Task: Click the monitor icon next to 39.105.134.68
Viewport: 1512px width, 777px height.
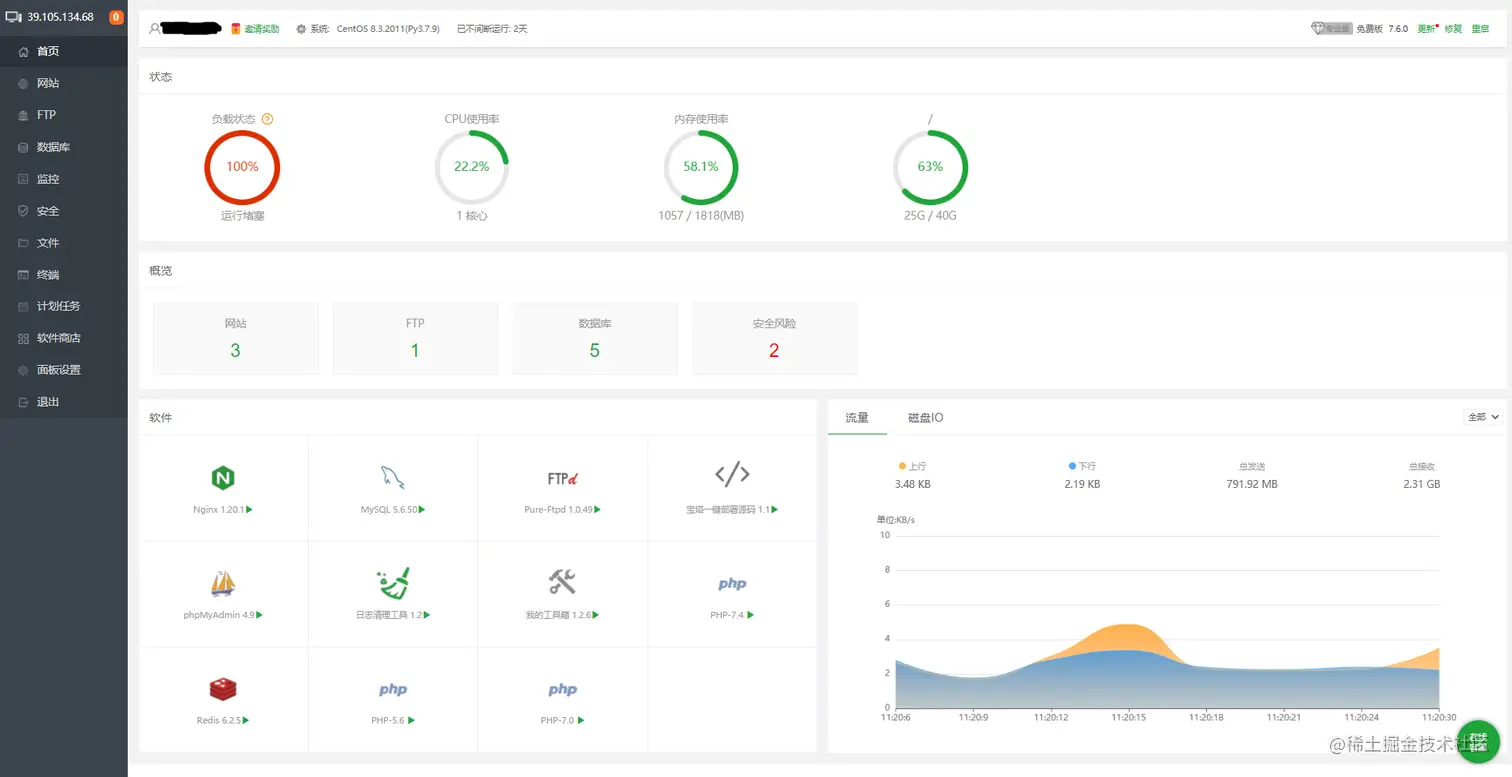Action: point(13,17)
